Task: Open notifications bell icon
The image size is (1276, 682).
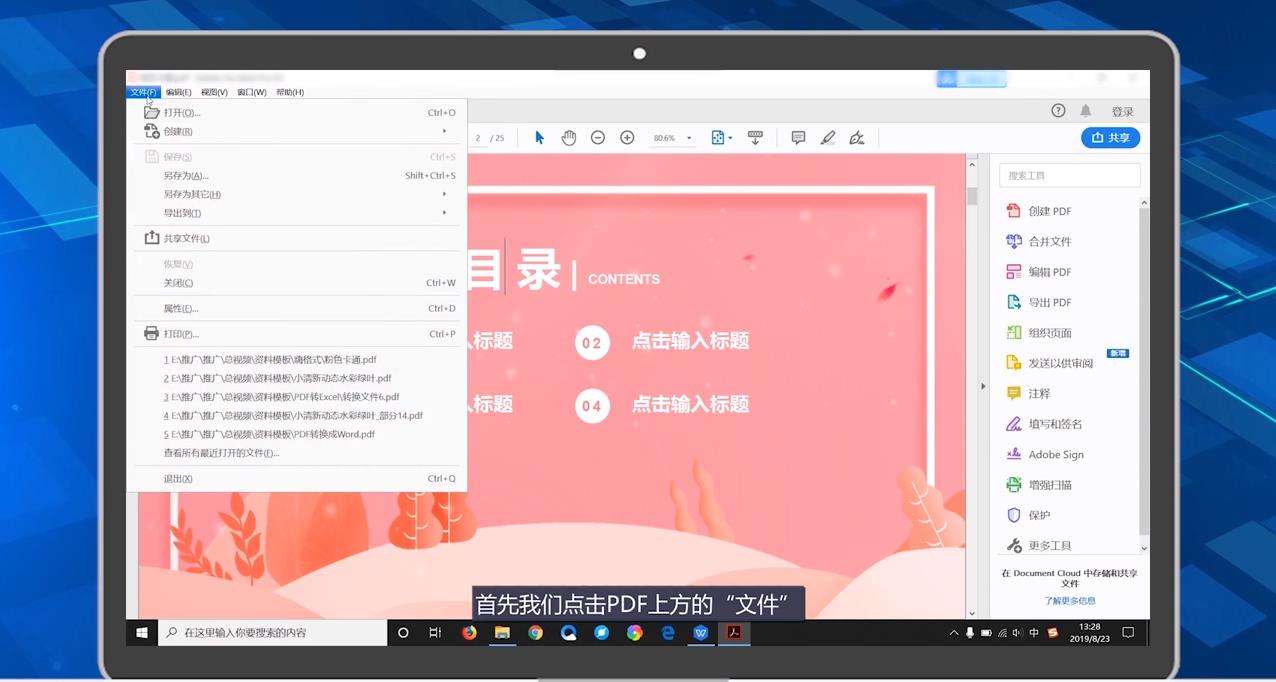Action: click(1086, 111)
